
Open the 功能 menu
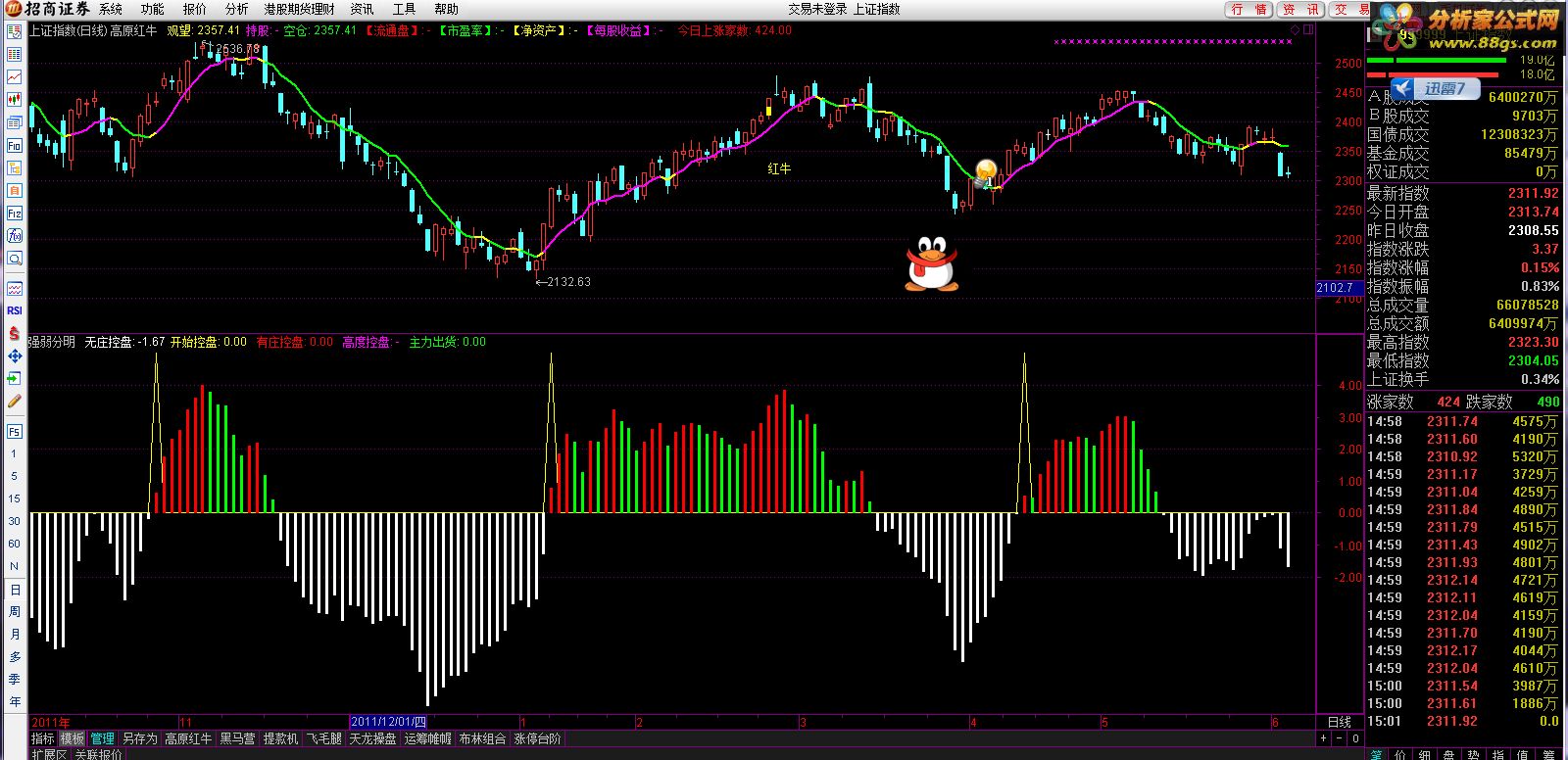(152, 9)
